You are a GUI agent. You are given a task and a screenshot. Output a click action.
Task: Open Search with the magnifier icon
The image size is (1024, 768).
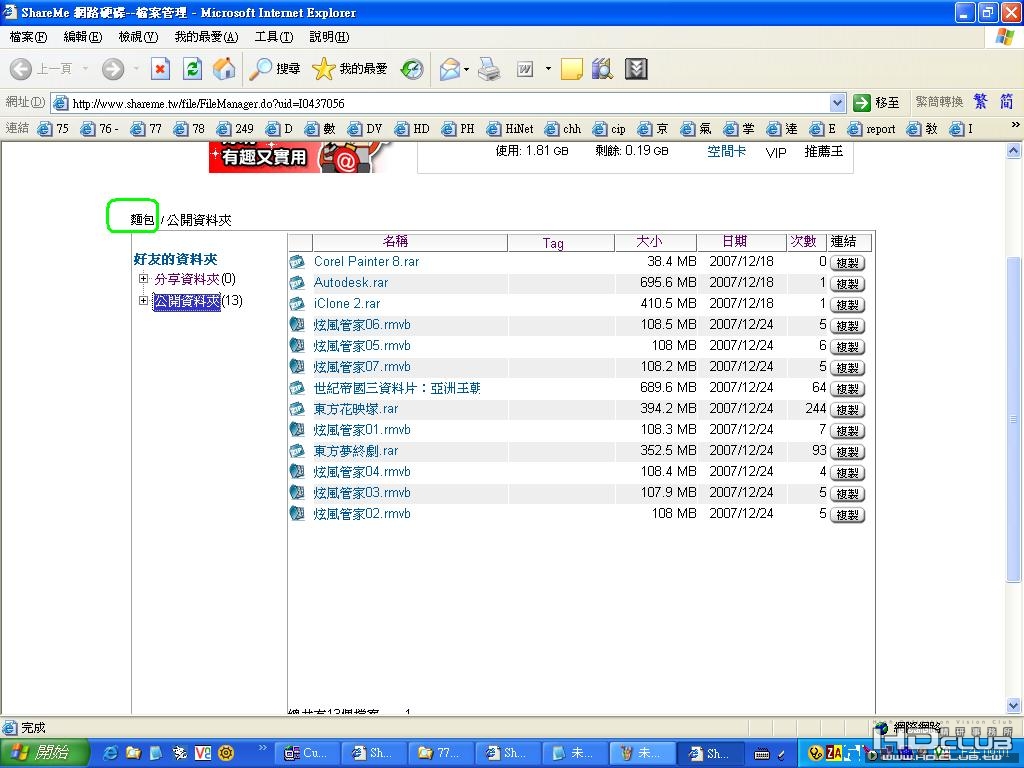261,69
